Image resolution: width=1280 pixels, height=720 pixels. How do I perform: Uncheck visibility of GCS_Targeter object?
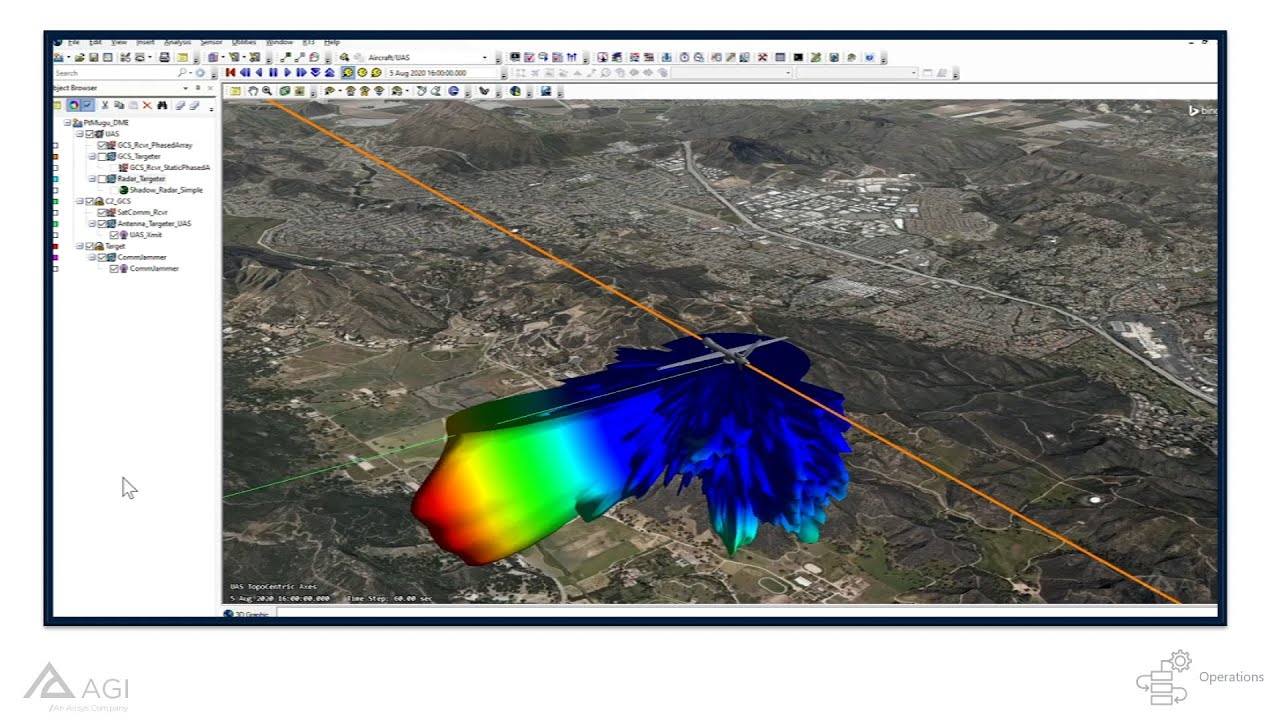click(101, 157)
